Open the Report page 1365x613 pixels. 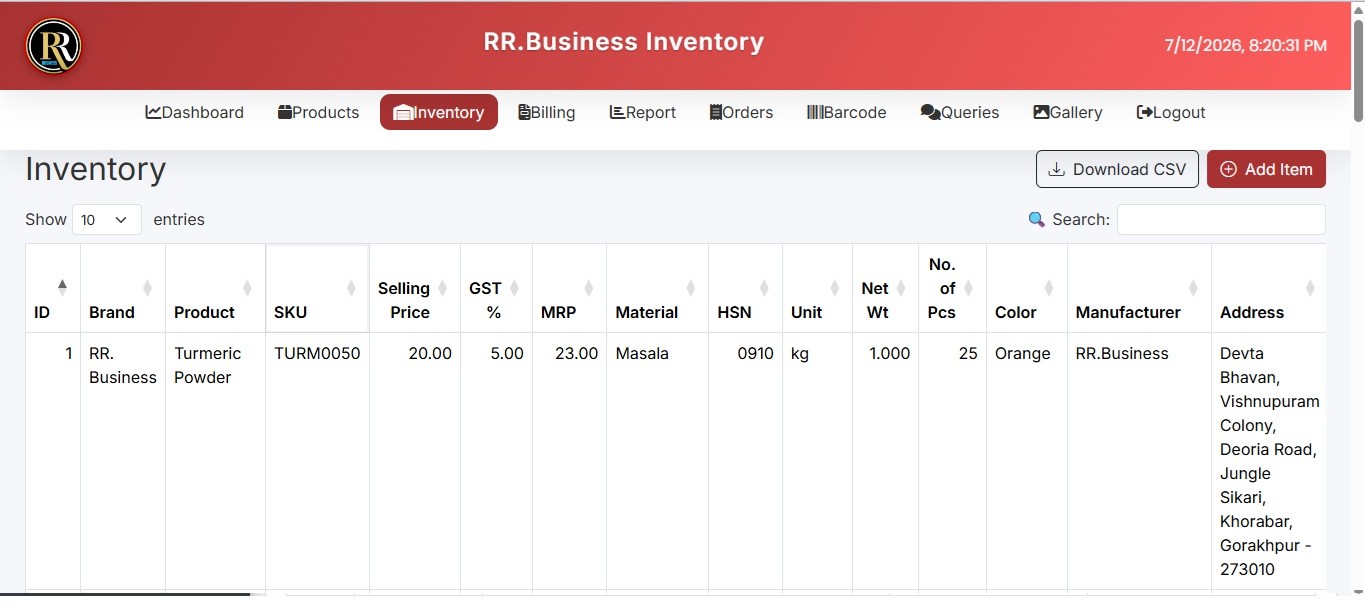click(x=643, y=112)
